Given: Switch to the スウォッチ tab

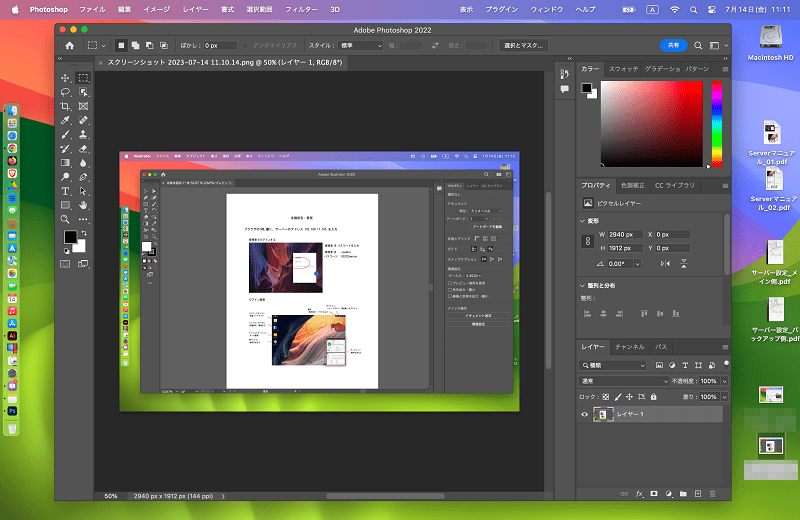Looking at the screenshot, I should 623,69.
